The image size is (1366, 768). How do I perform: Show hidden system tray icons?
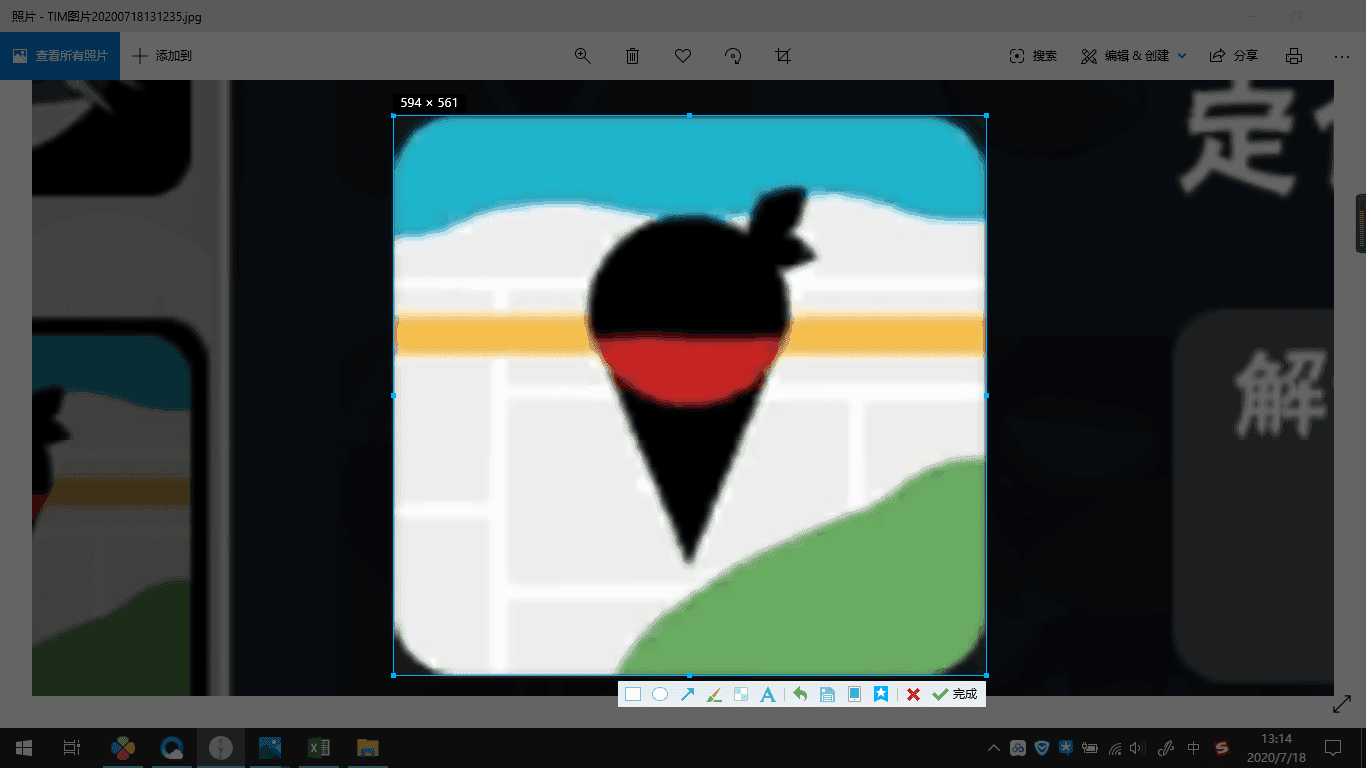(x=993, y=748)
